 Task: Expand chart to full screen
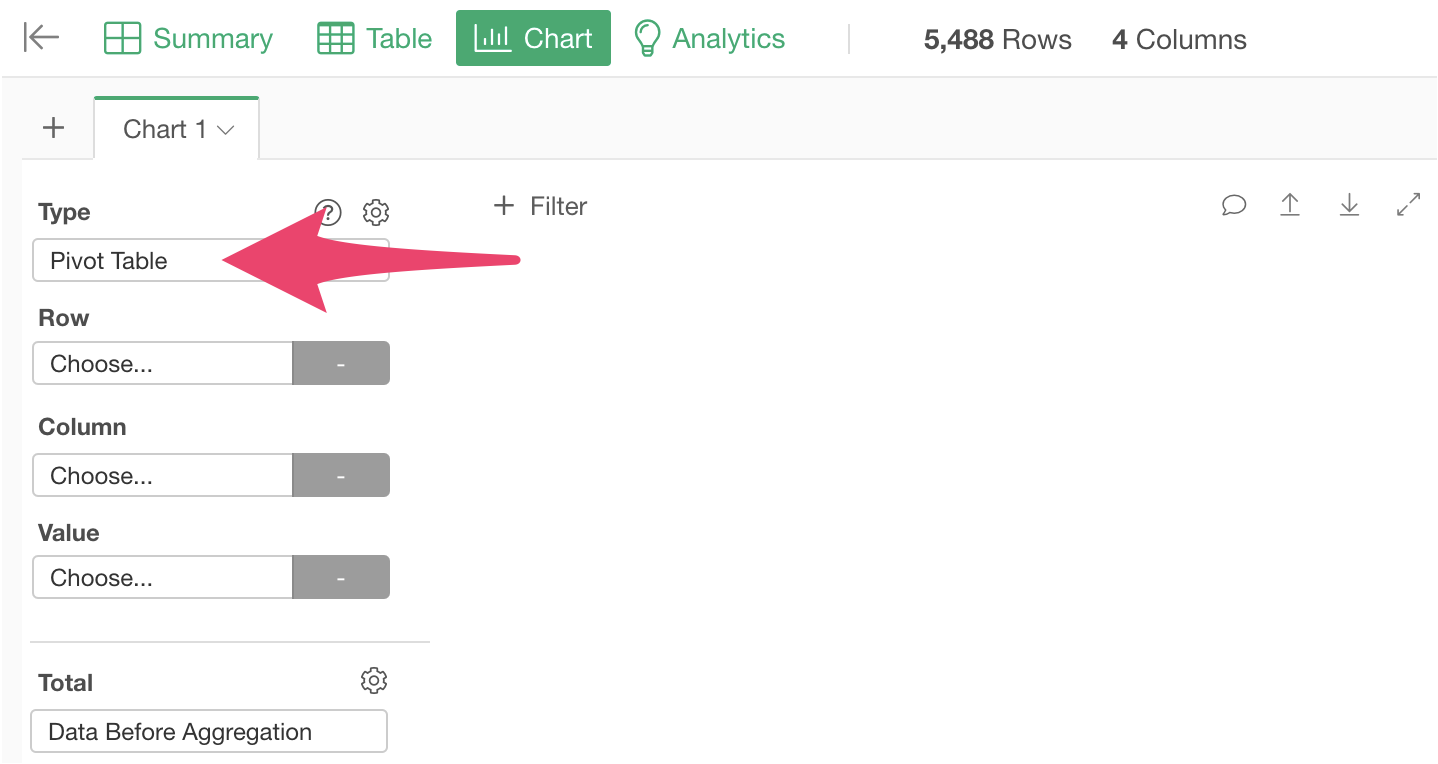(x=1408, y=205)
